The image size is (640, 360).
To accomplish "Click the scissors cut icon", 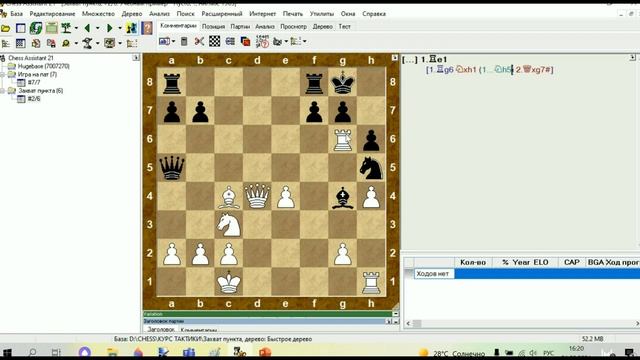I will pos(199,41).
